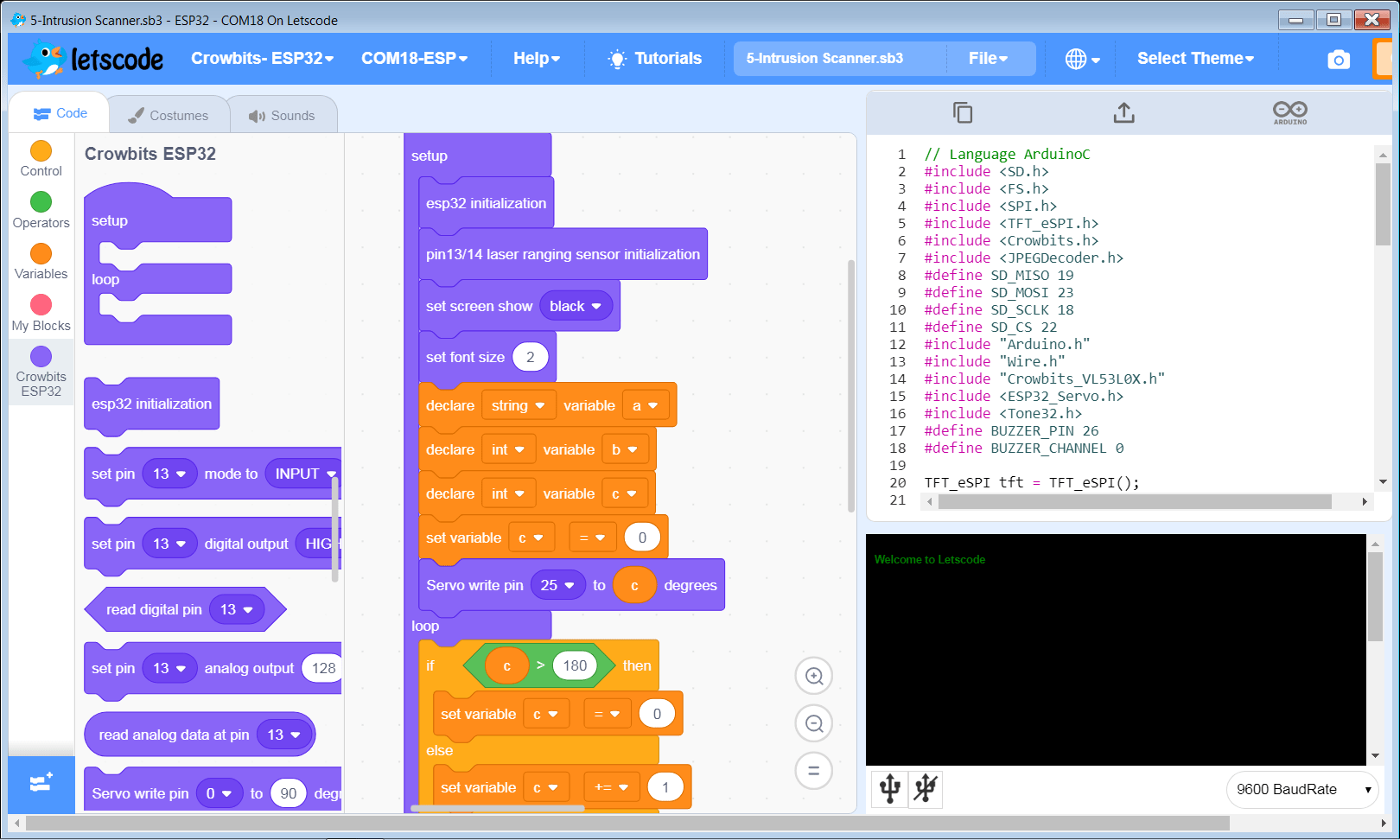Click the orange c variable in Servo block
This screenshot has width=1400, height=840.
click(x=634, y=585)
